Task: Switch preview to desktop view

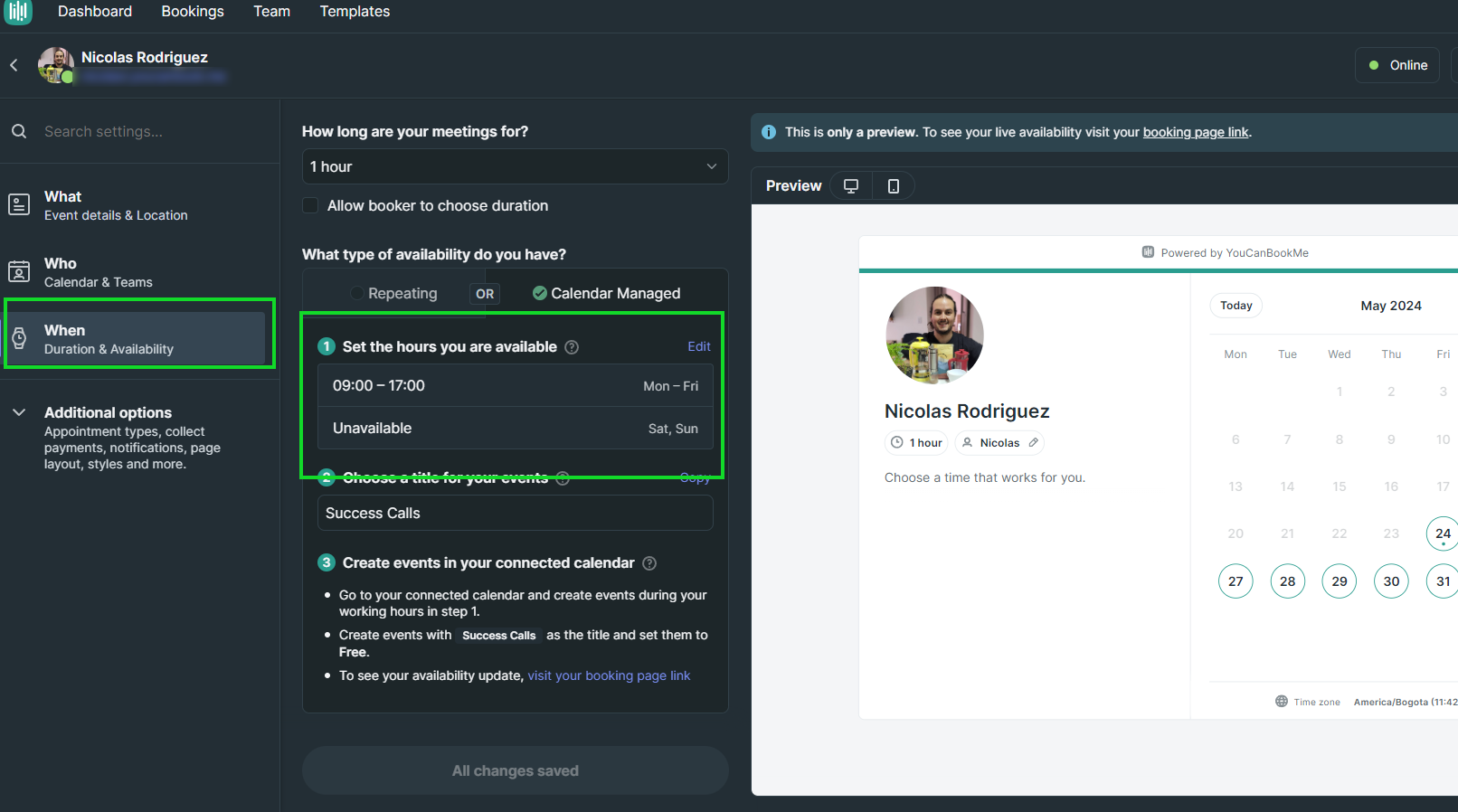Action: click(x=851, y=185)
